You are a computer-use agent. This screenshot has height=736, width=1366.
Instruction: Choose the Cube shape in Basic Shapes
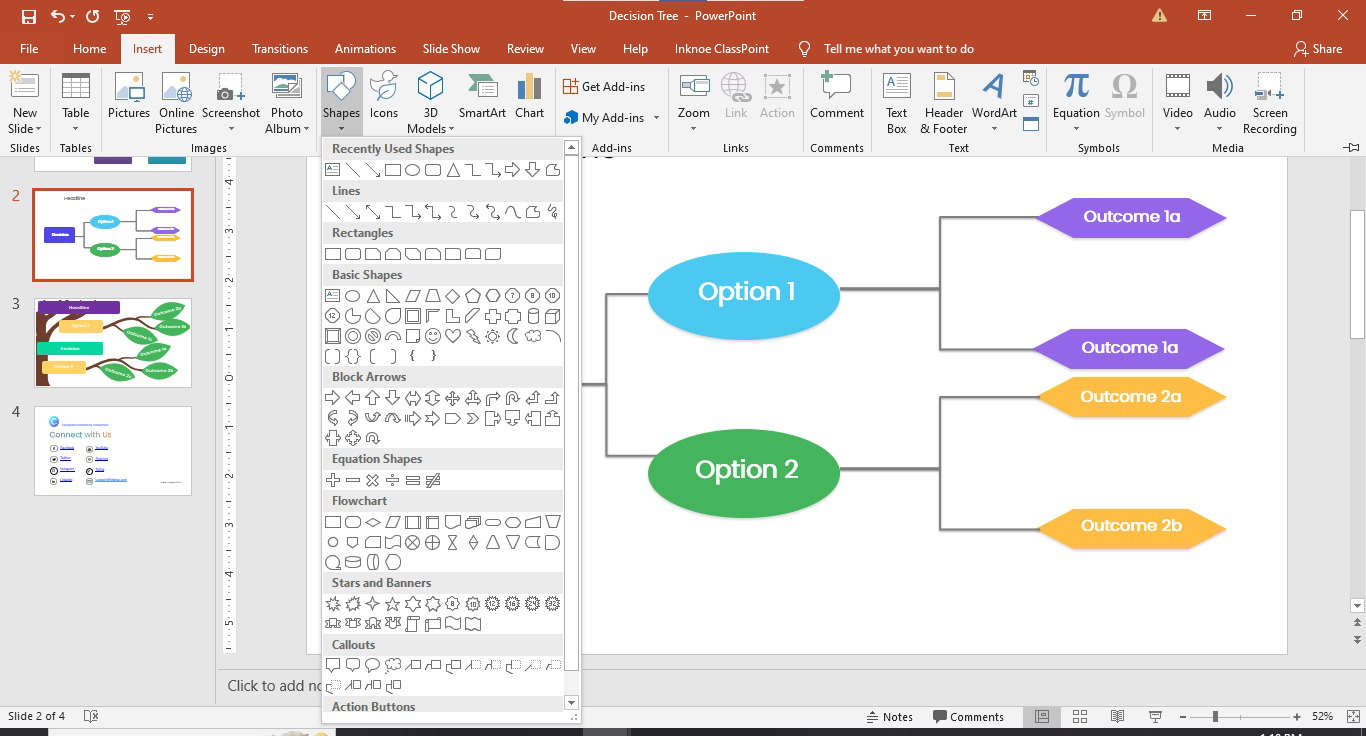553,316
